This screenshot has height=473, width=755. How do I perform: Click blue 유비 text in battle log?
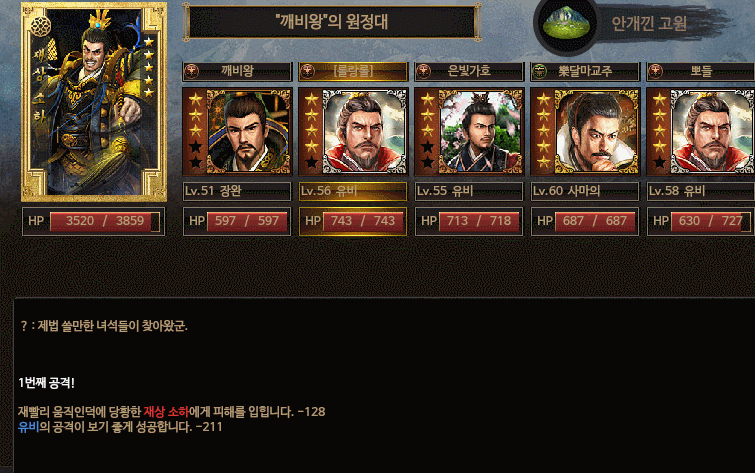(x=28, y=427)
